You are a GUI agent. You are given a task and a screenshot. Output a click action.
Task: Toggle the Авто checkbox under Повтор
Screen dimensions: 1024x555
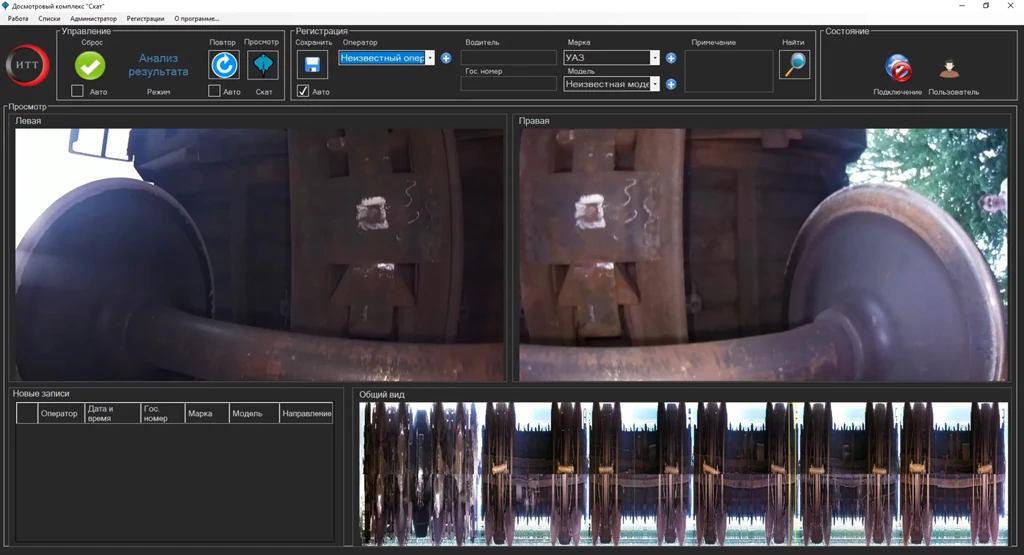(214, 92)
